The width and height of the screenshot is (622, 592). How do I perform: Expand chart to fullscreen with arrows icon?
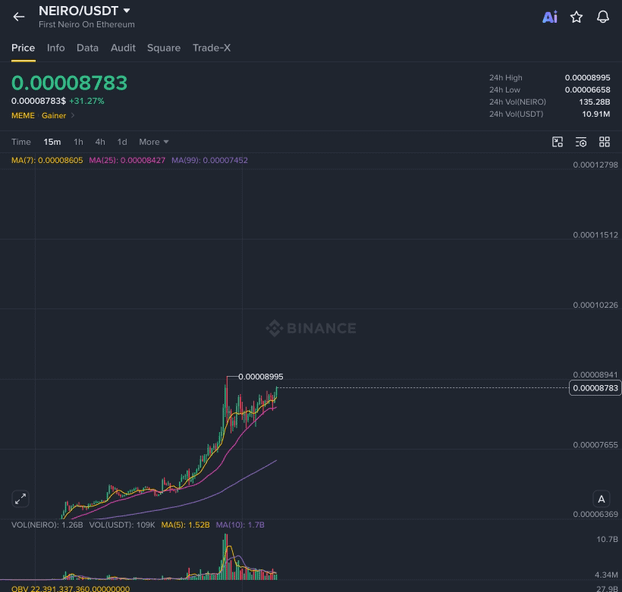(20, 499)
